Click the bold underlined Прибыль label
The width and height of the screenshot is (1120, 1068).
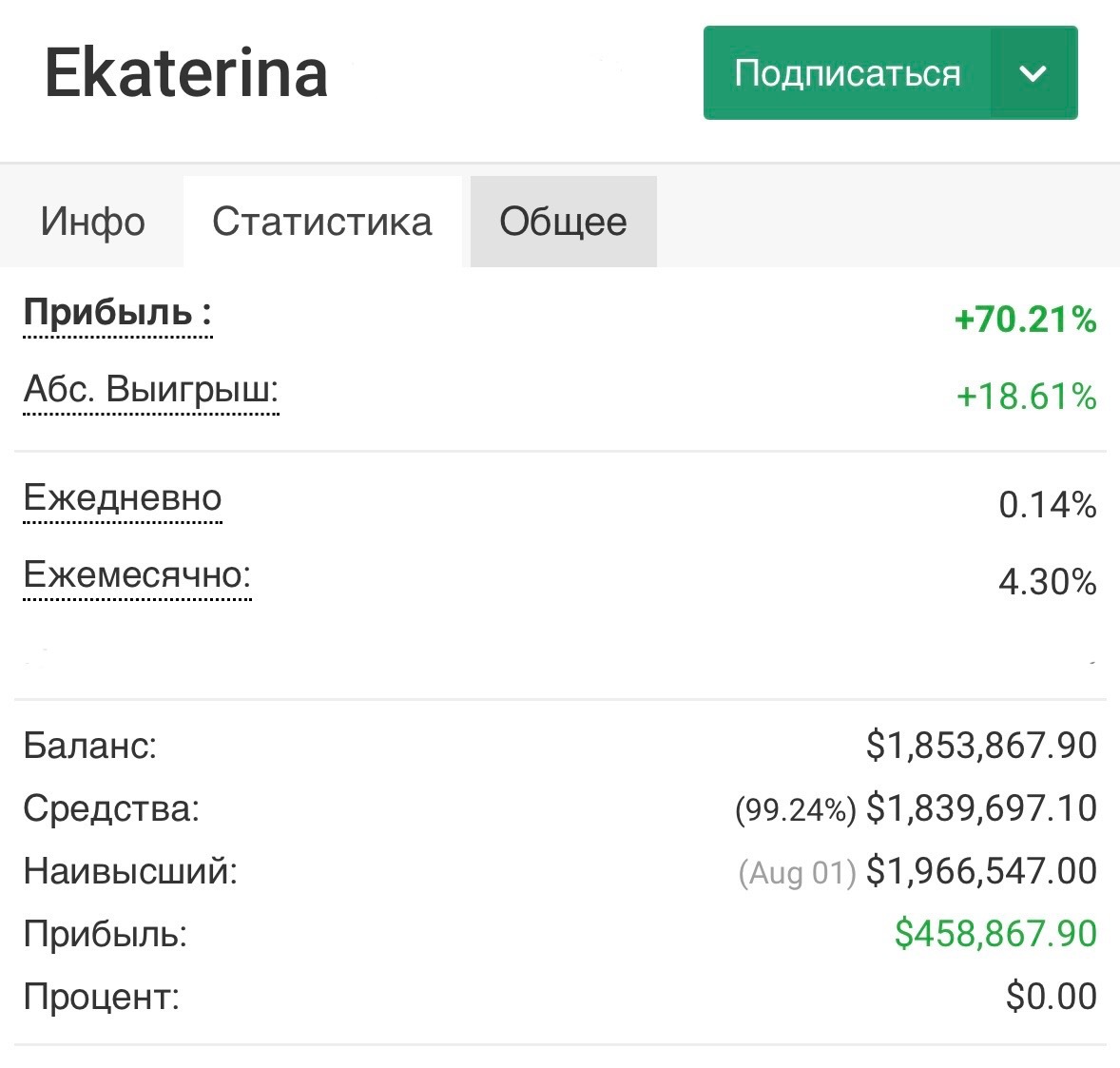click(x=117, y=313)
